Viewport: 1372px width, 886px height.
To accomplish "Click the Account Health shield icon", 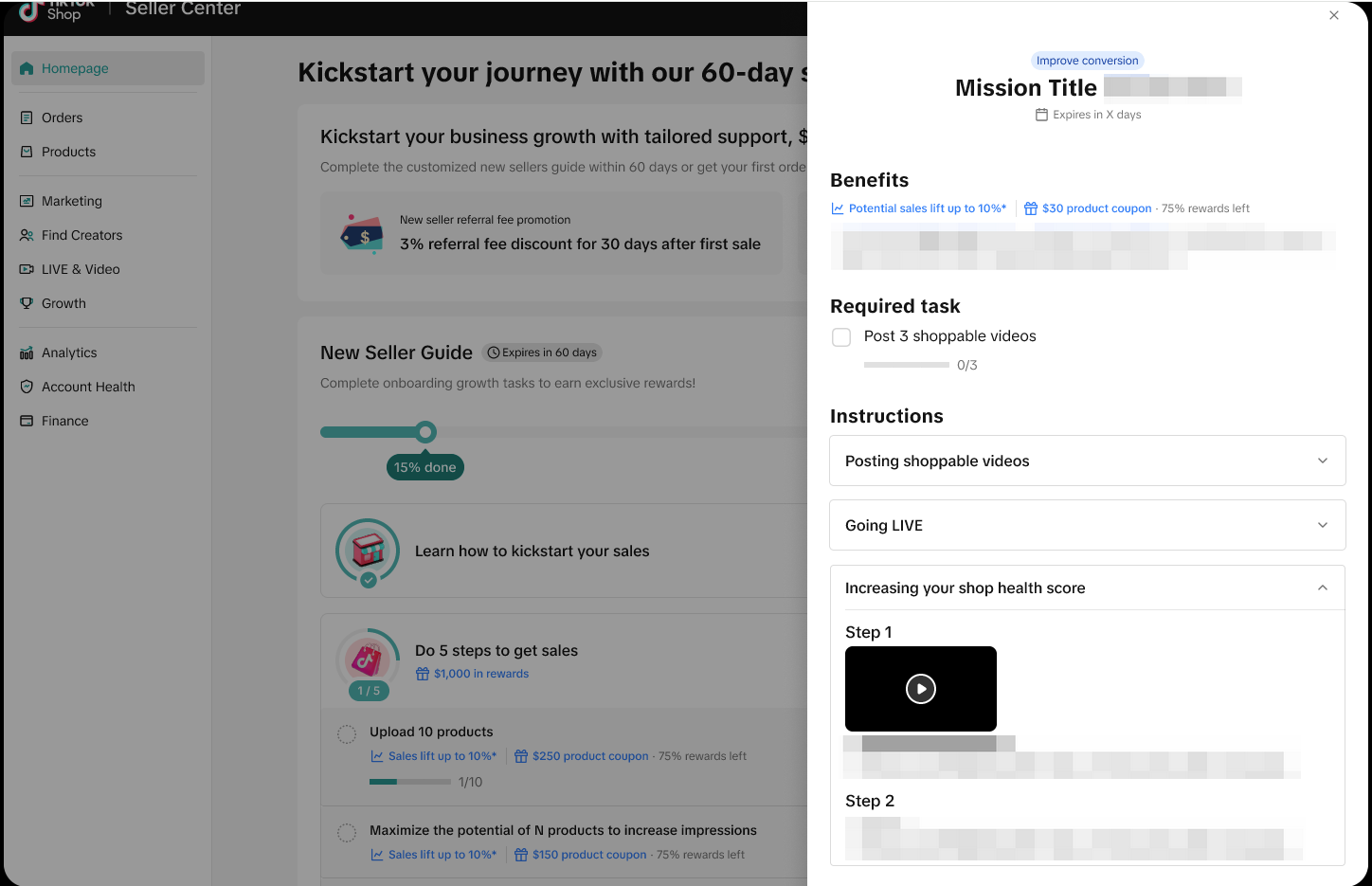I will coord(27,387).
